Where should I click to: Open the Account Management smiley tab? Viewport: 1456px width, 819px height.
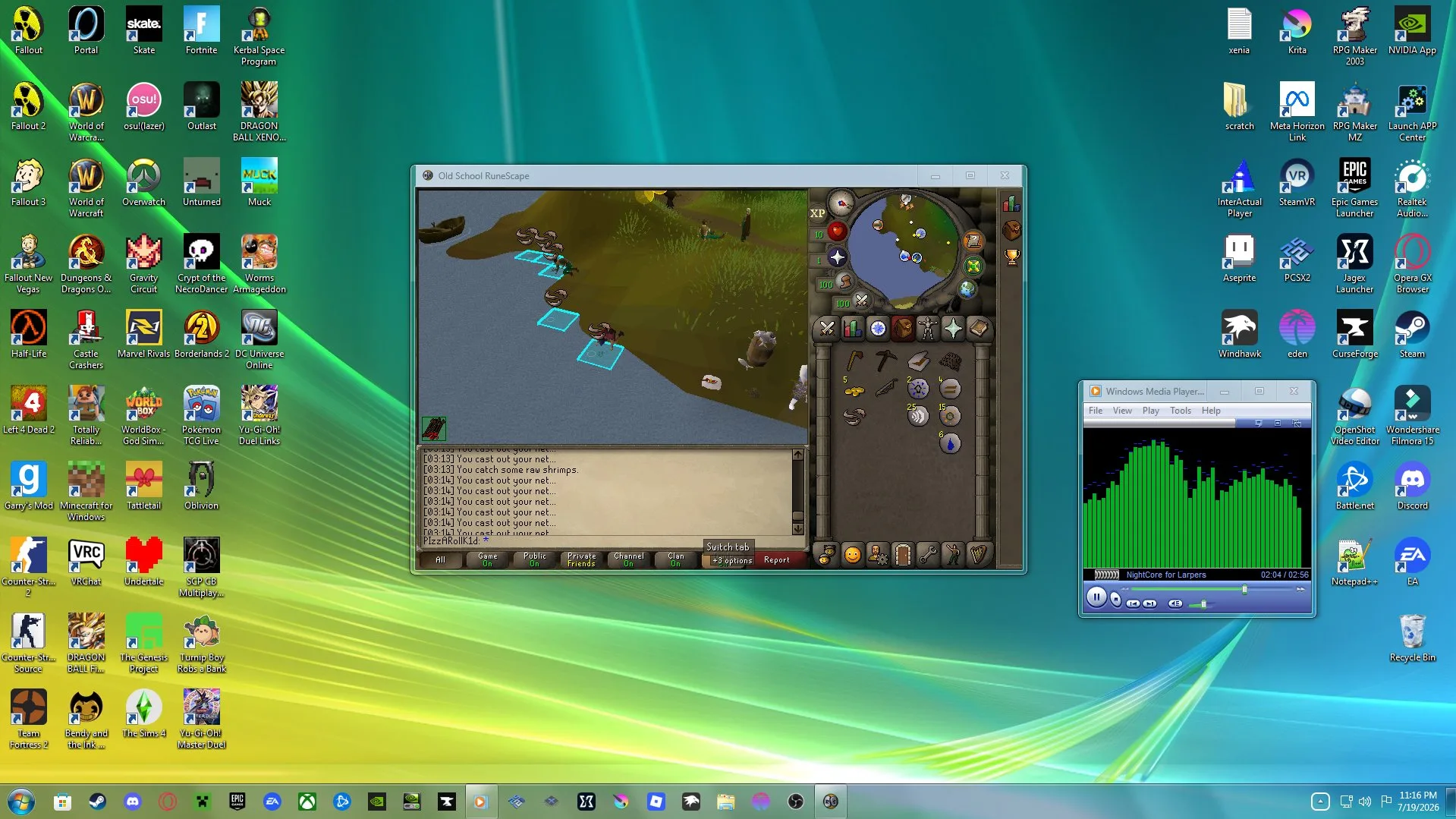click(x=853, y=555)
